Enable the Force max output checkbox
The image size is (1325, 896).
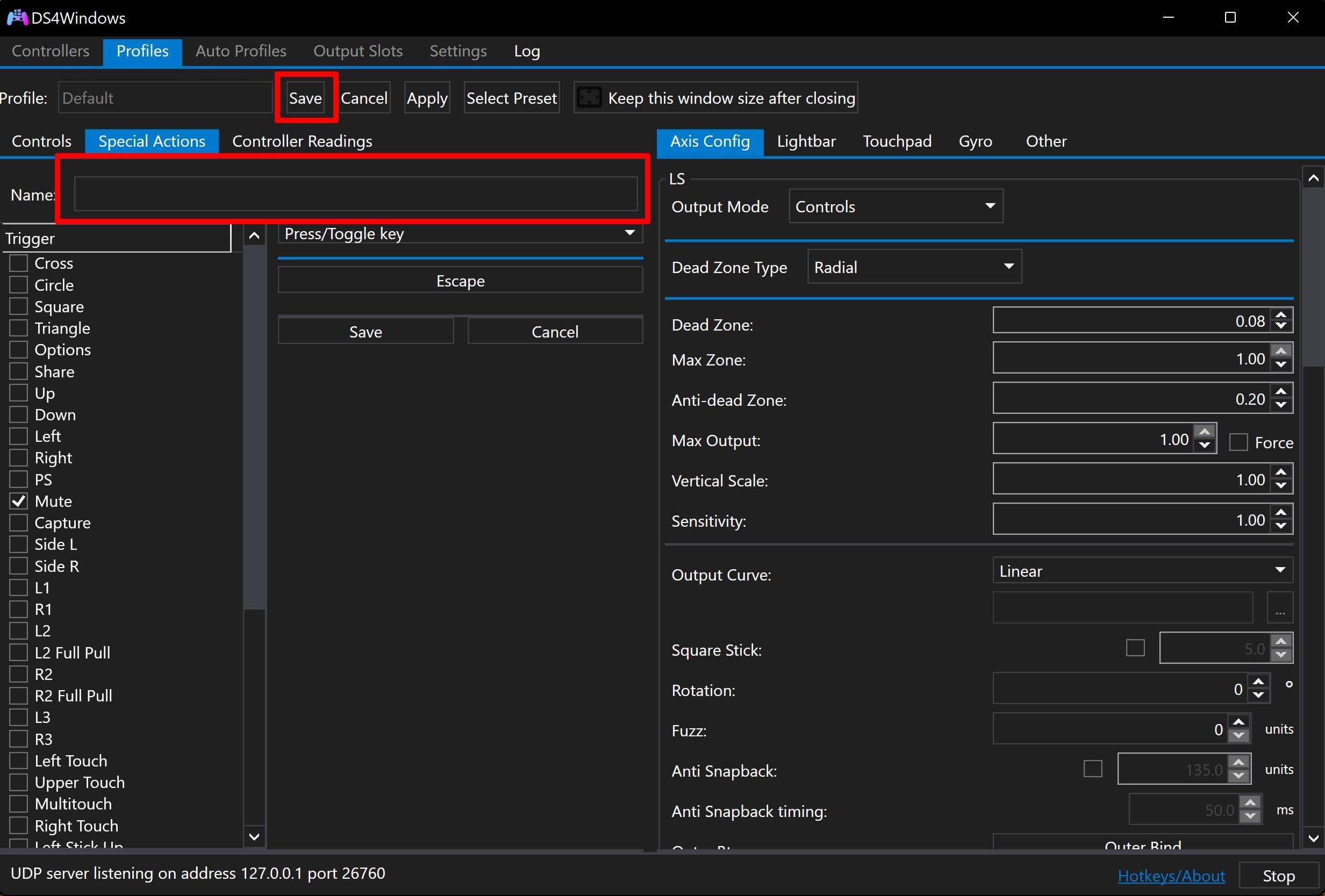click(x=1238, y=442)
